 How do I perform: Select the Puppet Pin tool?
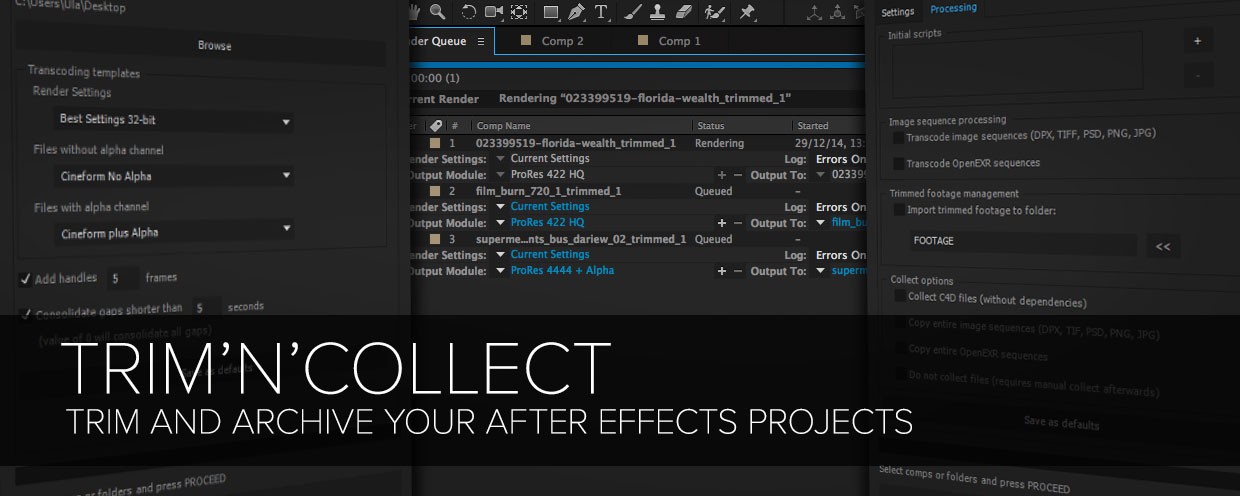click(x=746, y=12)
